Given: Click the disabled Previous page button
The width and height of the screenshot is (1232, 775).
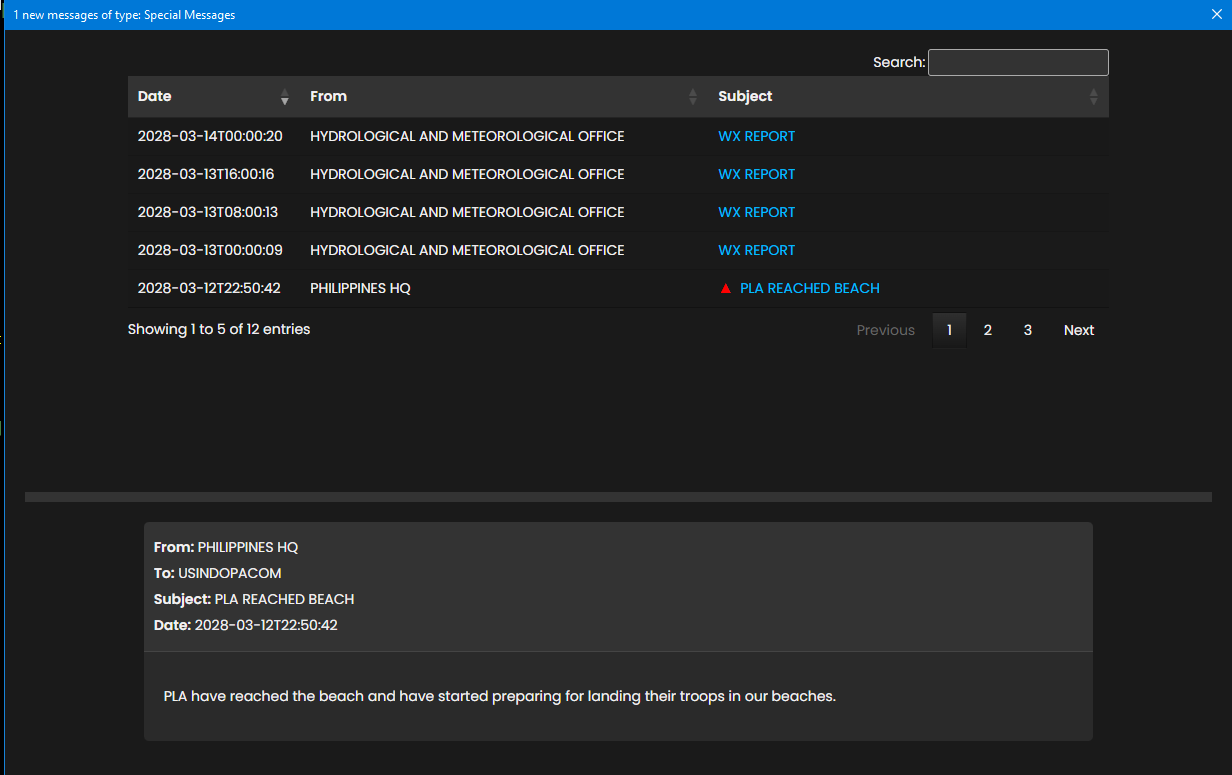Looking at the screenshot, I should (x=886, y=330).
